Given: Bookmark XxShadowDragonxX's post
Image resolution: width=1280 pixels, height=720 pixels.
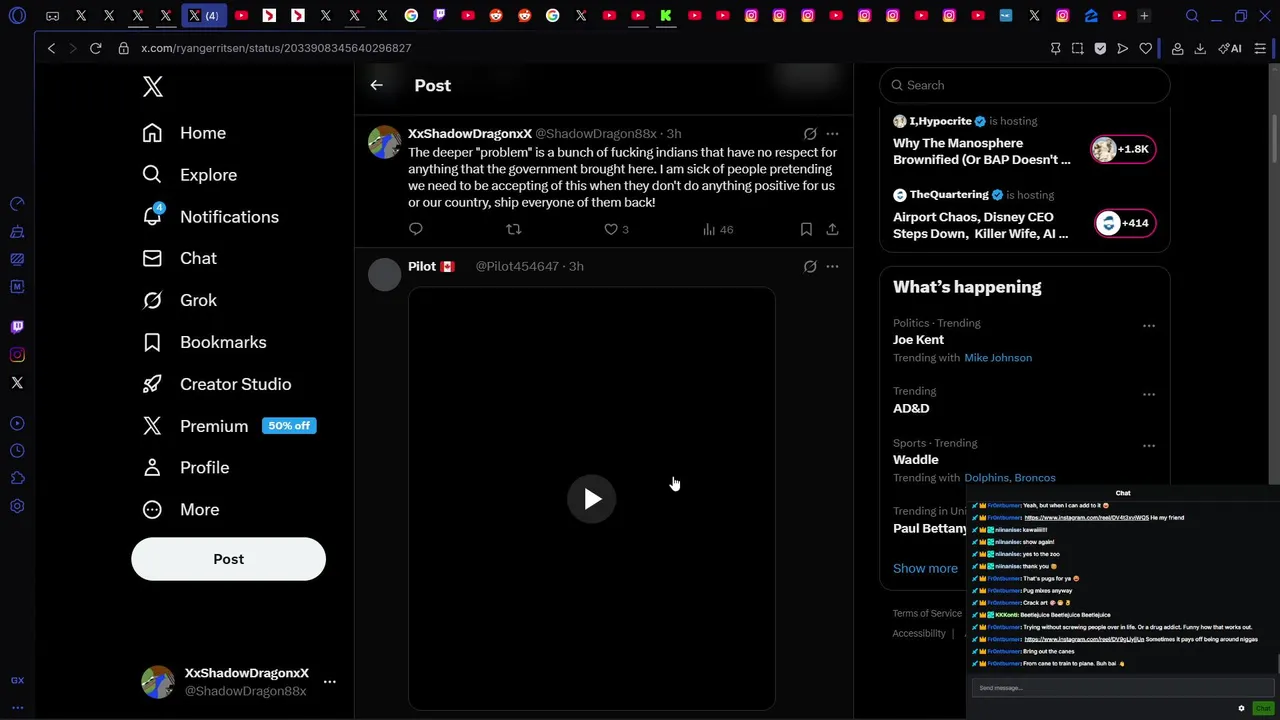Looking at the screenshot, I should tap(806, 229).
